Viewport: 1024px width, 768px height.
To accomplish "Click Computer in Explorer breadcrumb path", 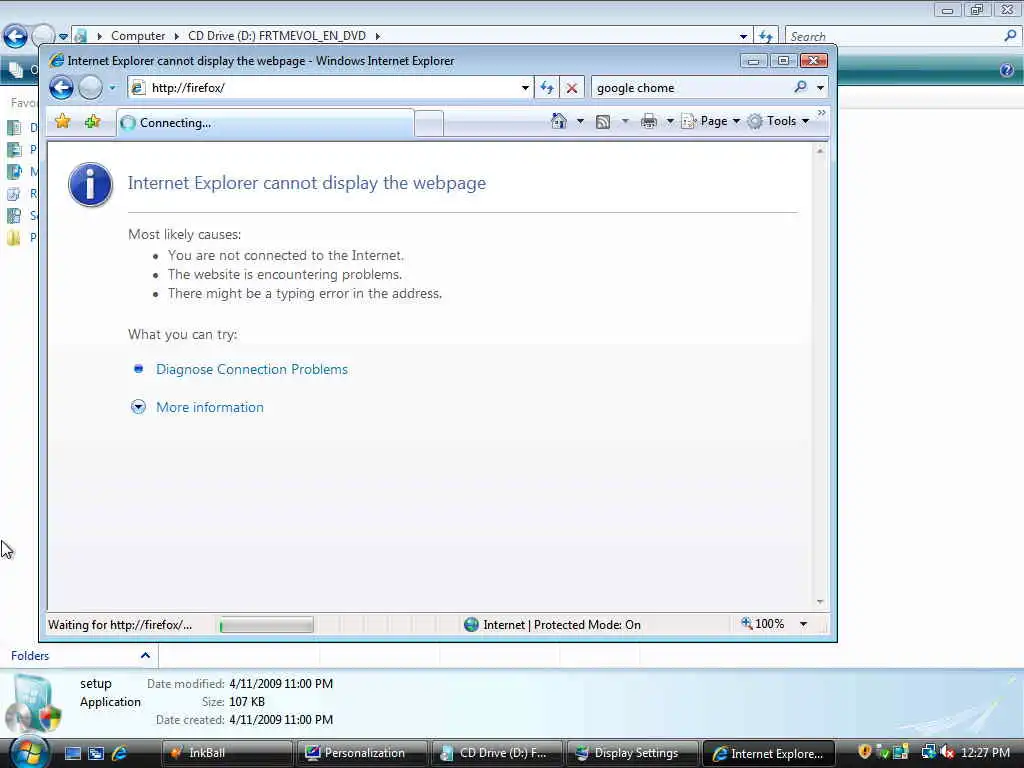I will tap(138, 36).
